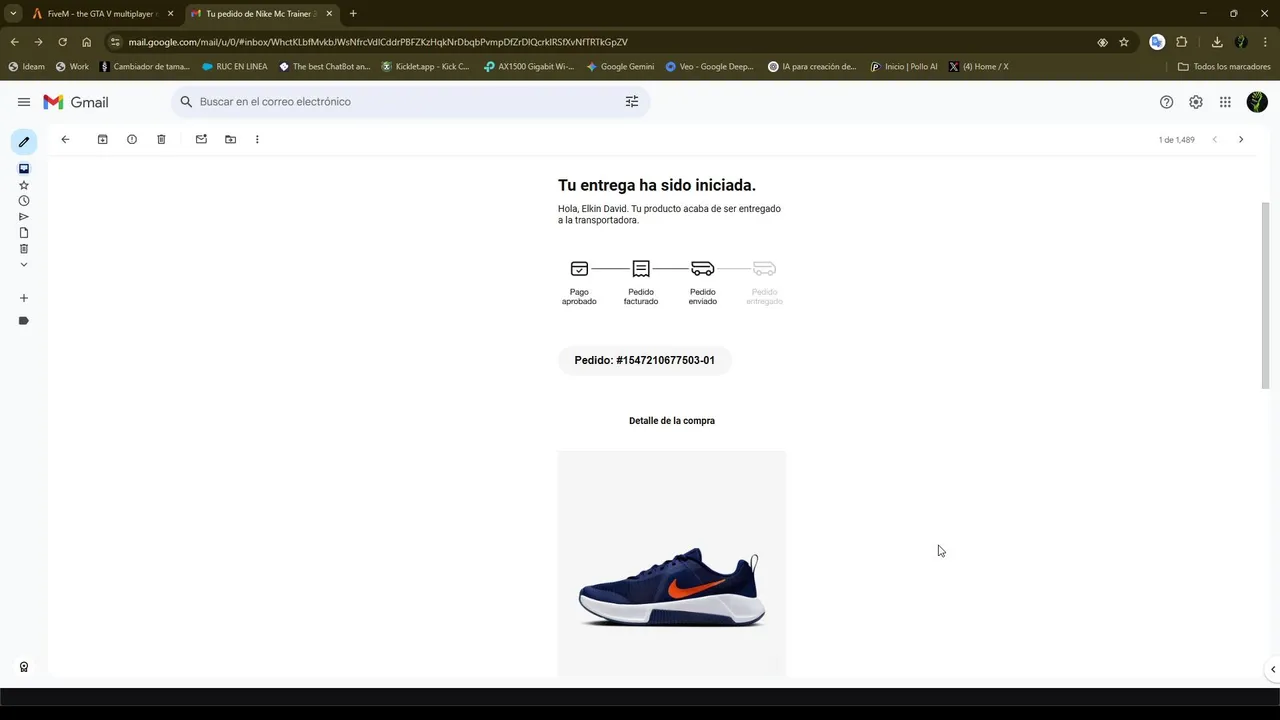Viewport: 1280px width, 720px height.
Task: Open the label tag in sidebar
Action: (x=24, y=321)
